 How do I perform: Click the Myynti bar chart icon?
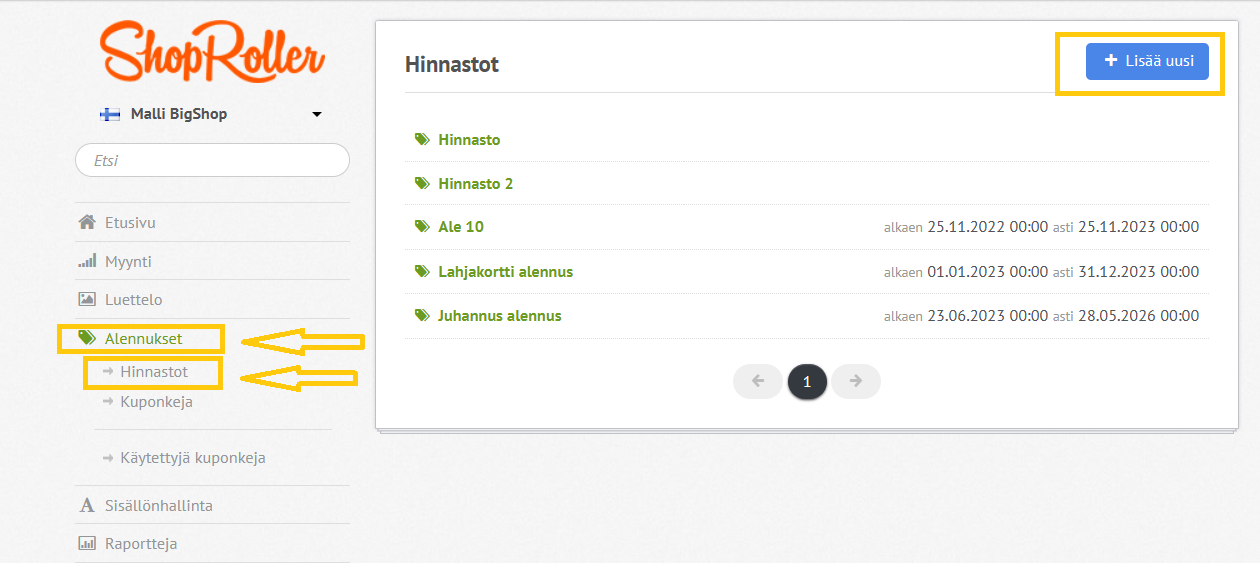coord(87,261)
